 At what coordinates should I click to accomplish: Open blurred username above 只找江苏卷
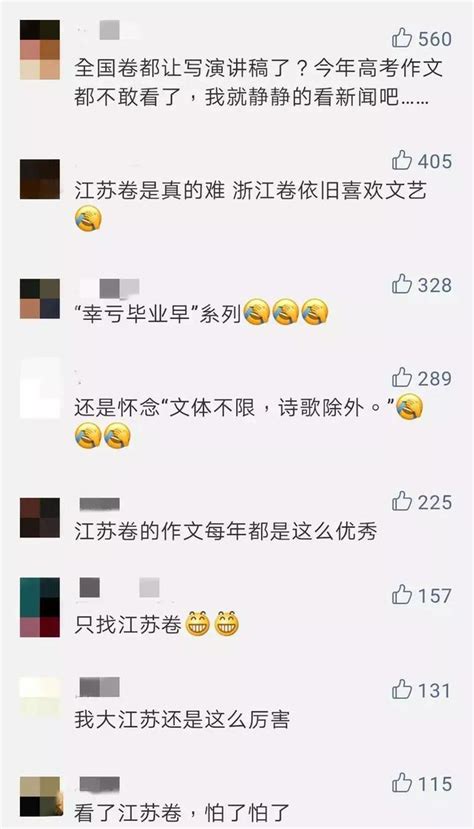[x=119, y=587]
